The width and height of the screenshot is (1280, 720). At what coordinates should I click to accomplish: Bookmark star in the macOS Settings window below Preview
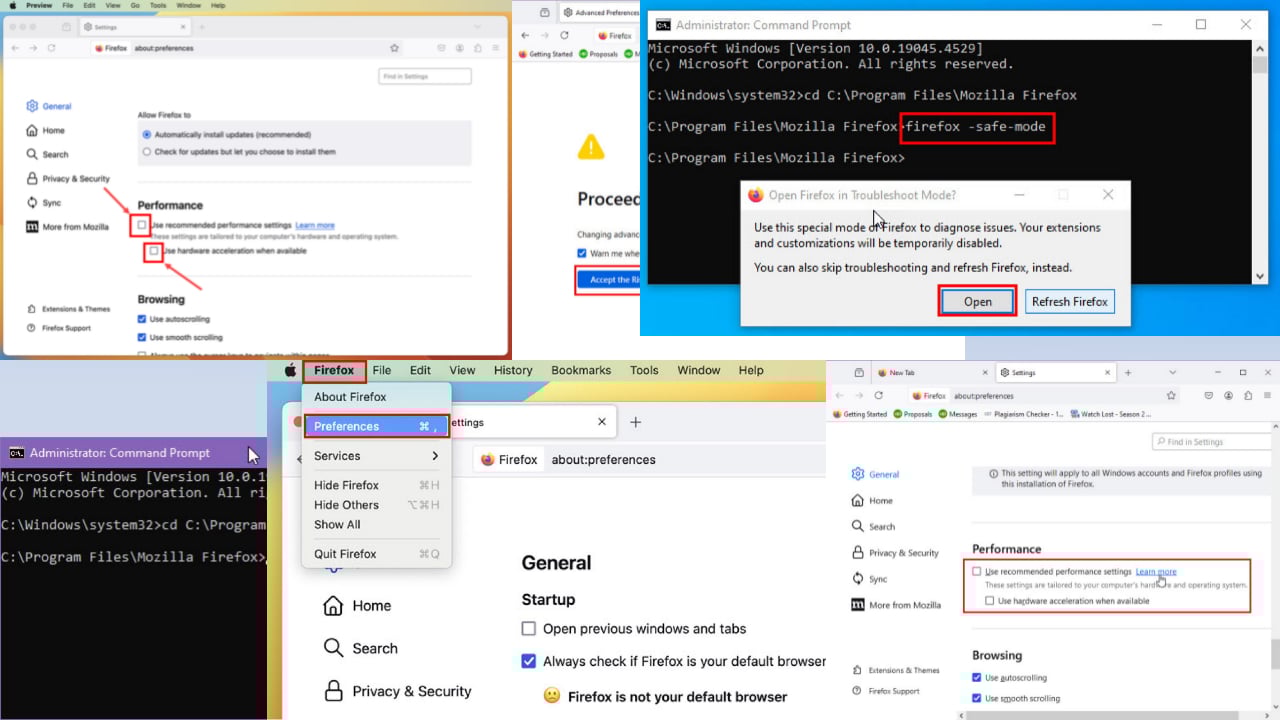pos(394,48)
